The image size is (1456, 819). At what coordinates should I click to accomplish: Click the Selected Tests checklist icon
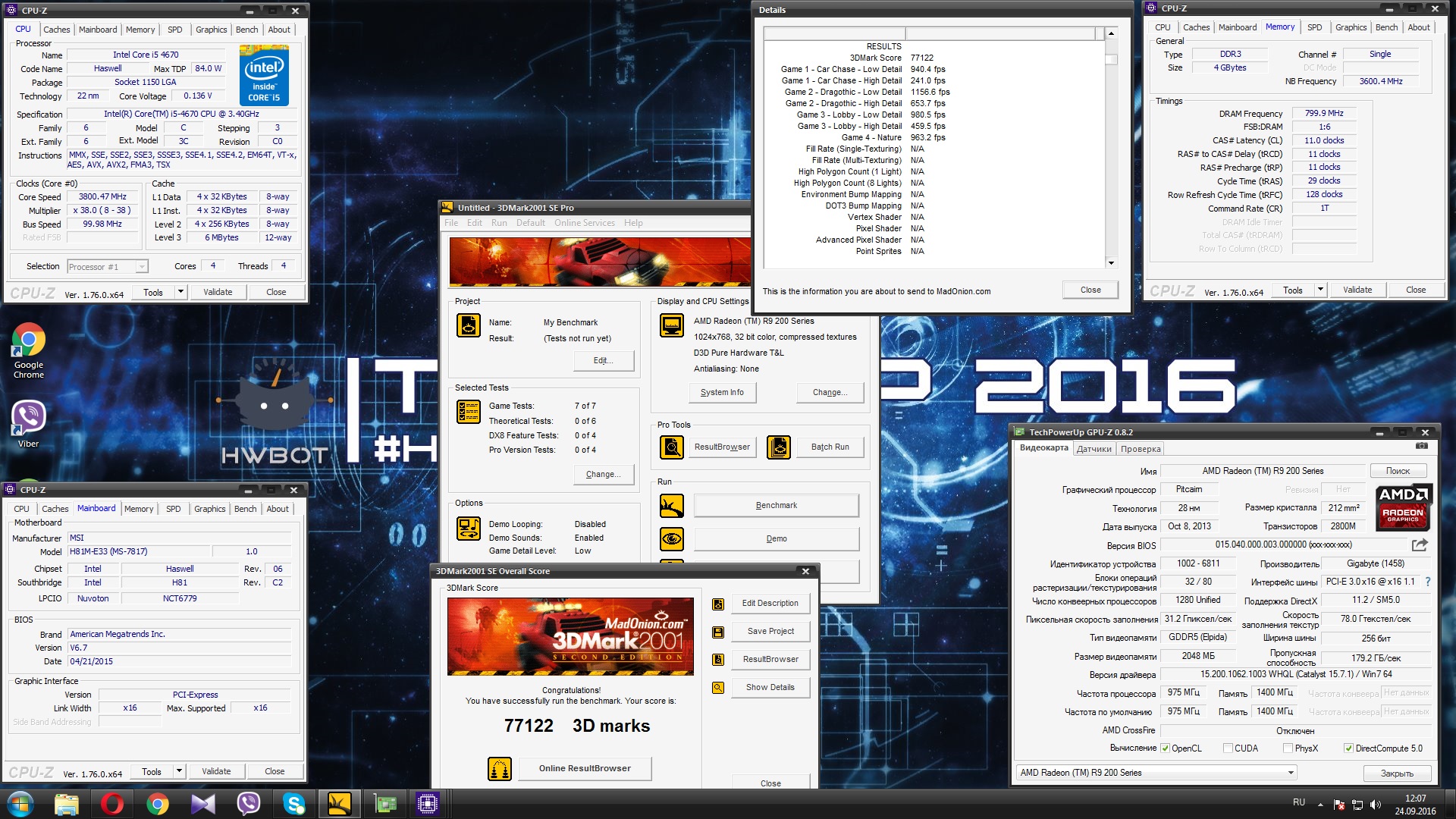(x=469, y=411)
